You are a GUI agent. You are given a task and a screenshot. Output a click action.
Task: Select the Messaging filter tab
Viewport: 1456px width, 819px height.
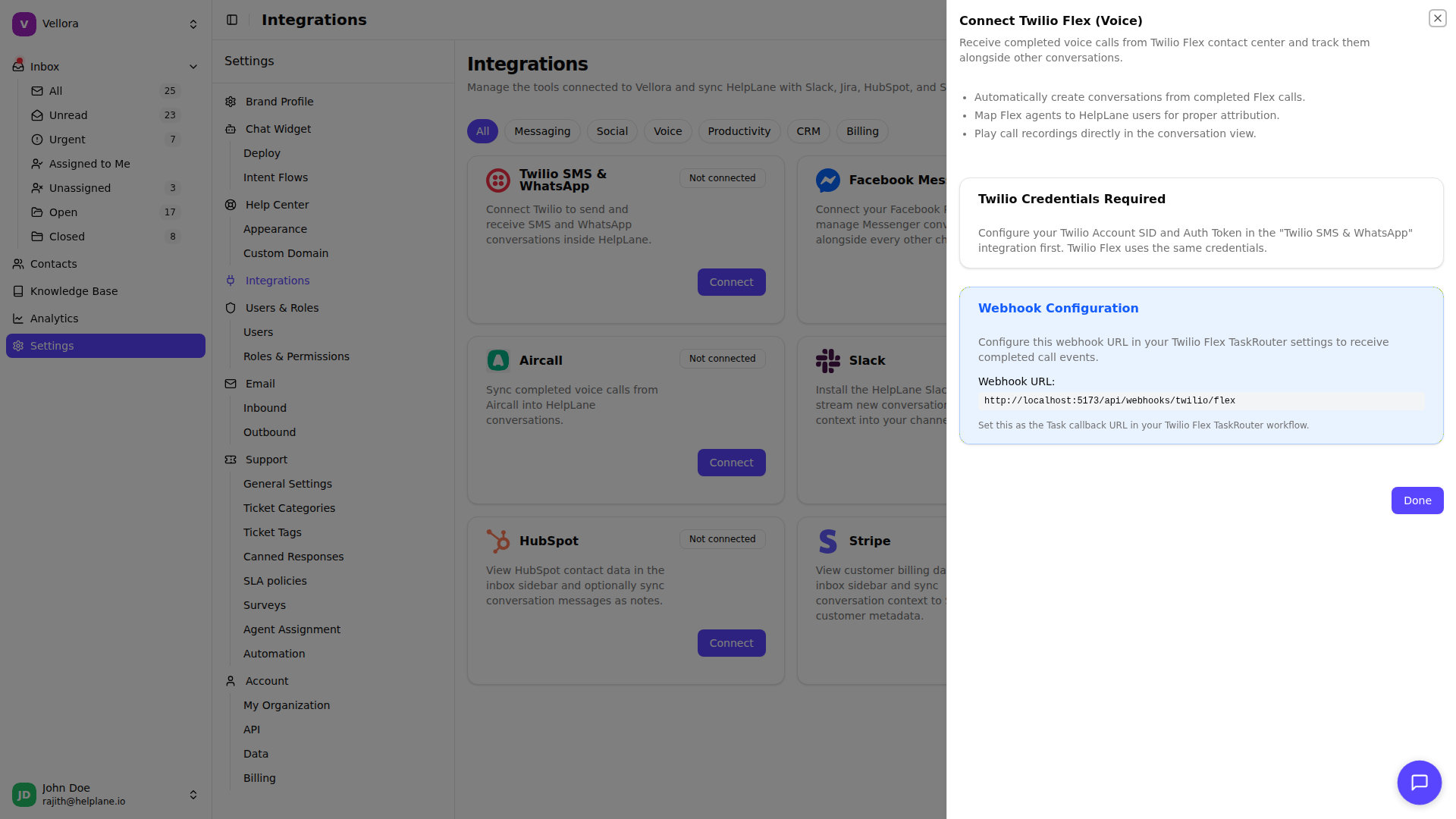[x=542, y=131]
